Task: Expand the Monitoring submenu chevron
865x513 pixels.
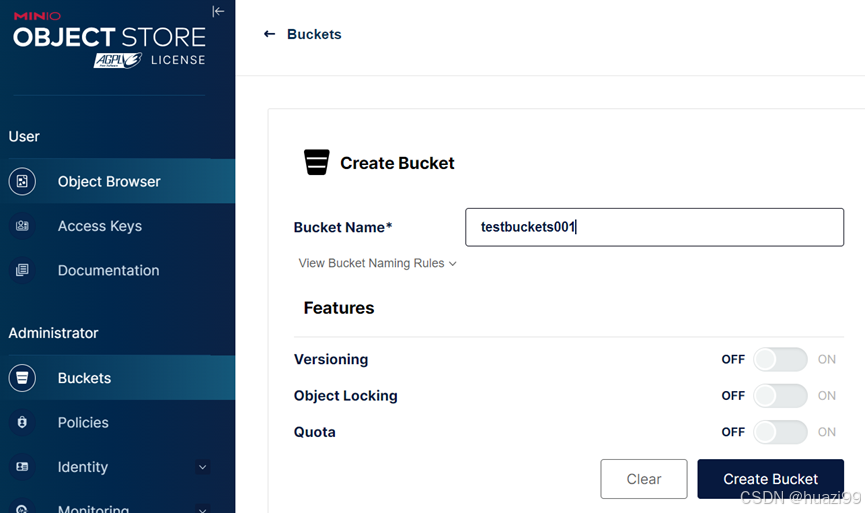Action: click(202, 509)
